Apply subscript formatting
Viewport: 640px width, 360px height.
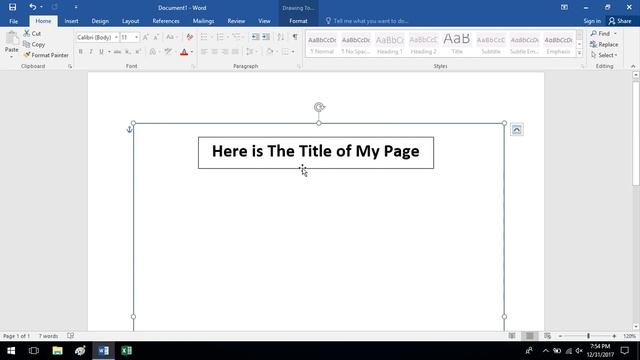[128, 52]
